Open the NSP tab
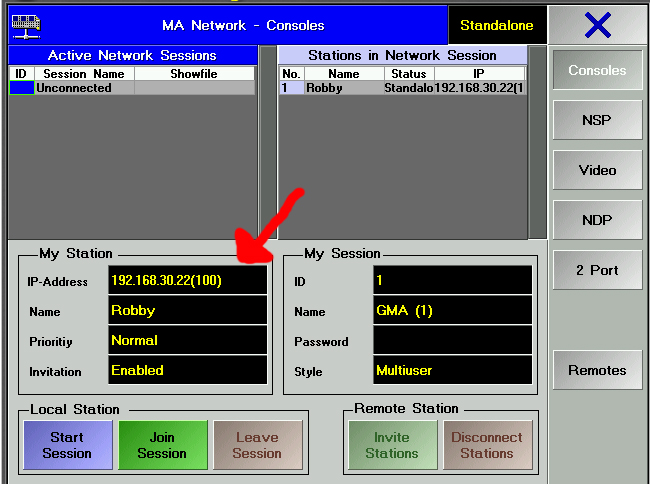650x484 pixels. tap(597, 120)
